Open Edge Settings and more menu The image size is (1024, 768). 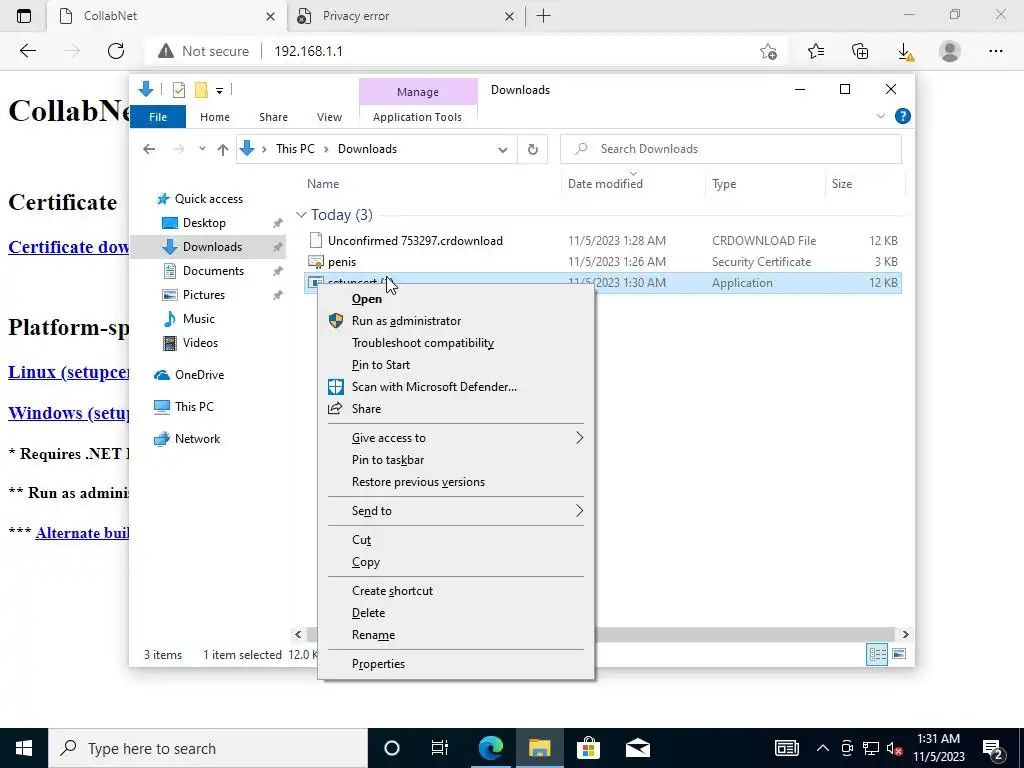pyautogui.click(x=995, y=51)
